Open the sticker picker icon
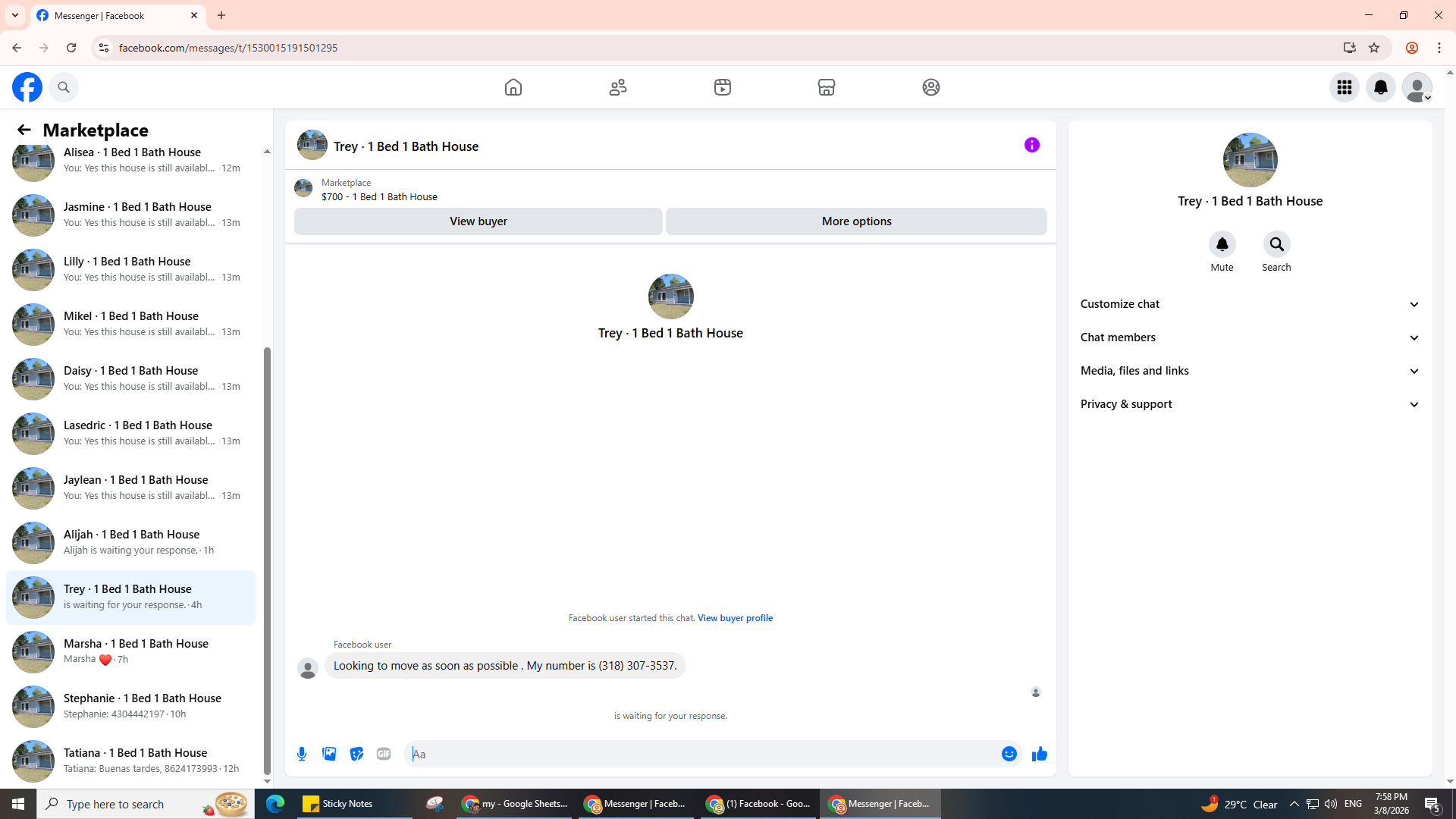The height and width of the screenshot is (819, 1456). tap(356, 754)
